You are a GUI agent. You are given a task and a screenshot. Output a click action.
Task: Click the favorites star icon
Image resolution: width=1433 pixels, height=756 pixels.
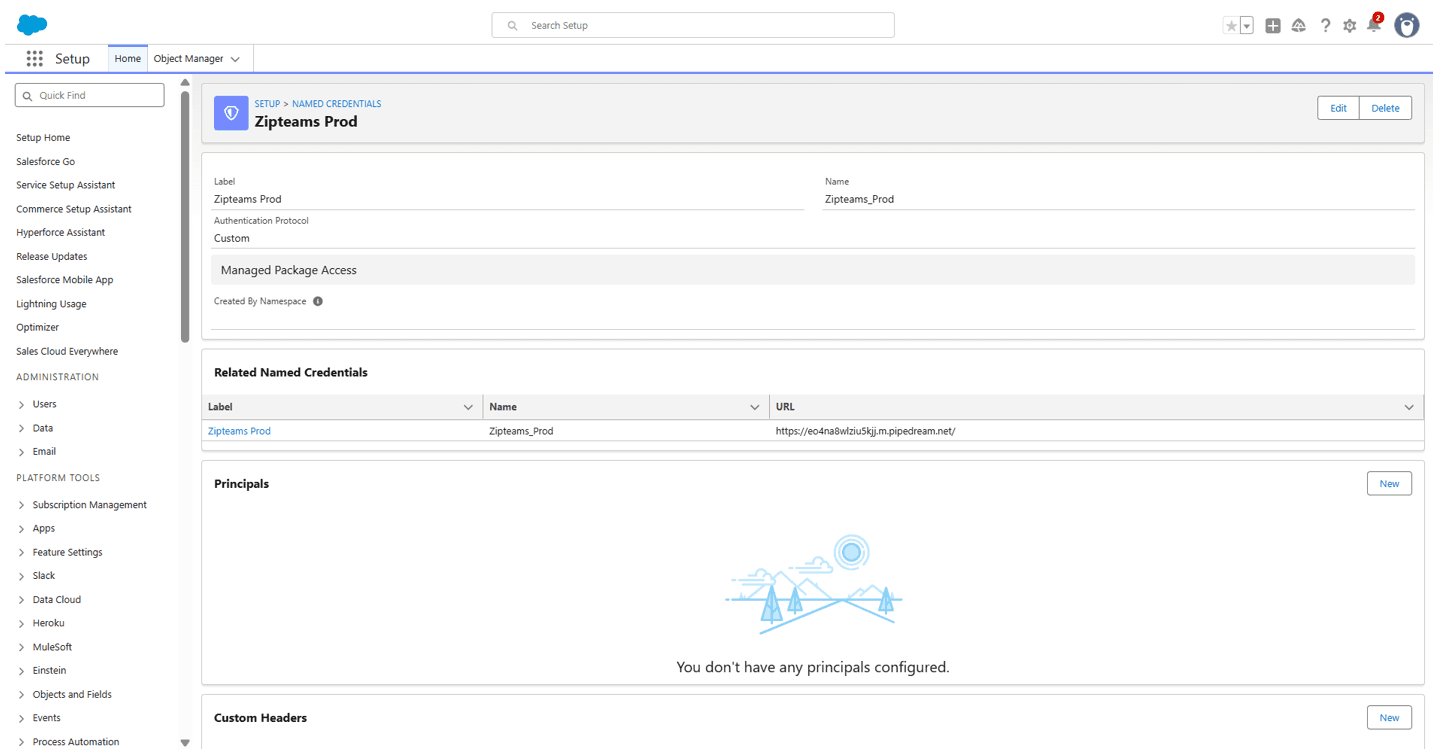click(x=1231, y=26)
